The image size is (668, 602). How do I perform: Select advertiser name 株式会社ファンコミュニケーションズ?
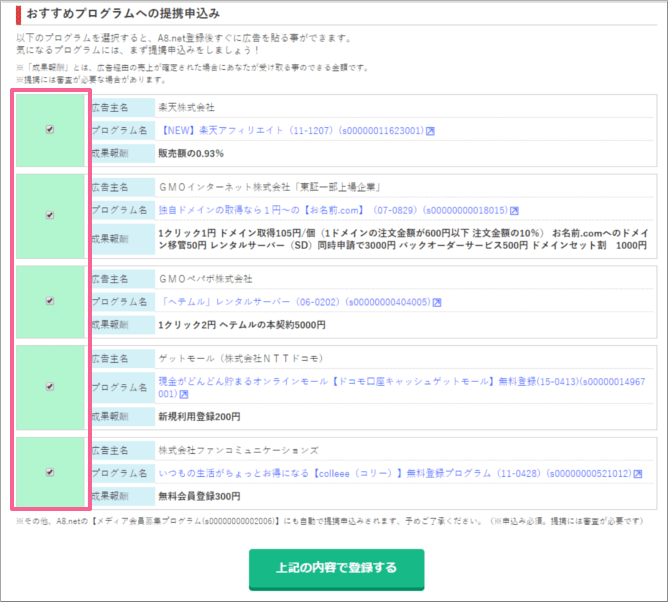239,450
